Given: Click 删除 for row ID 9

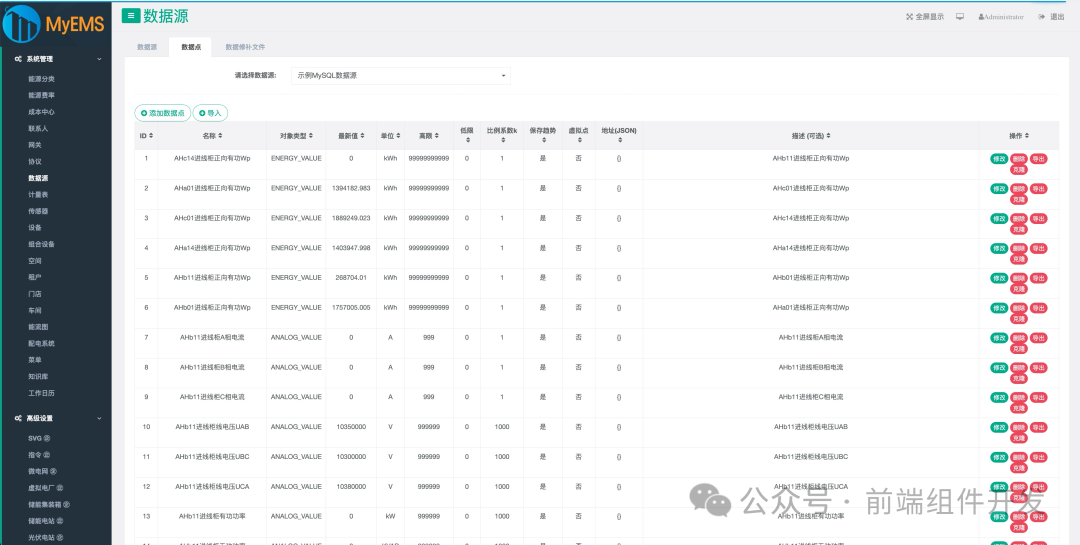Looking at the screenshot, I should [1019, 397].
